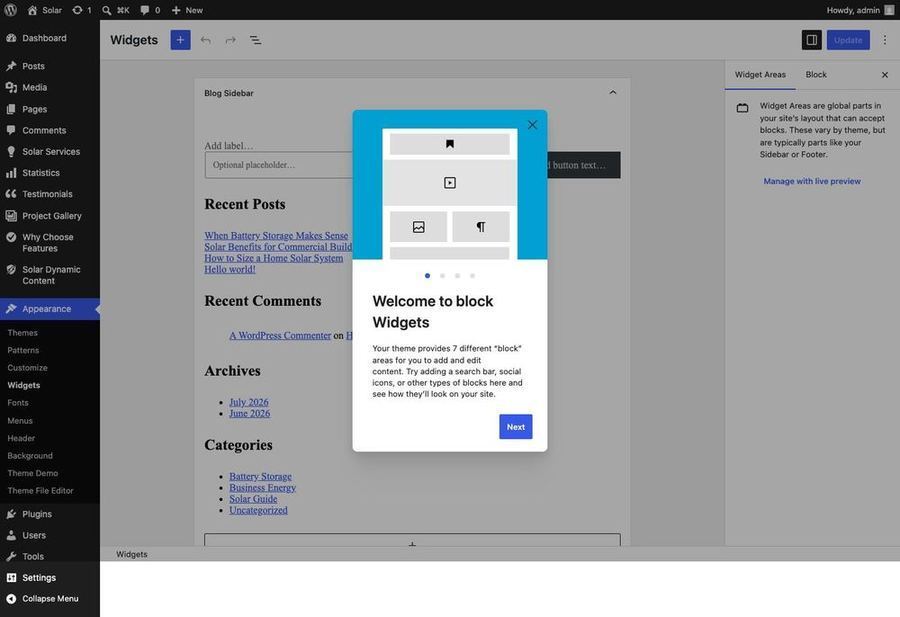Click the WordPress logo in admin bar
This screenshot has height=617, width=900.
(10, 10)
